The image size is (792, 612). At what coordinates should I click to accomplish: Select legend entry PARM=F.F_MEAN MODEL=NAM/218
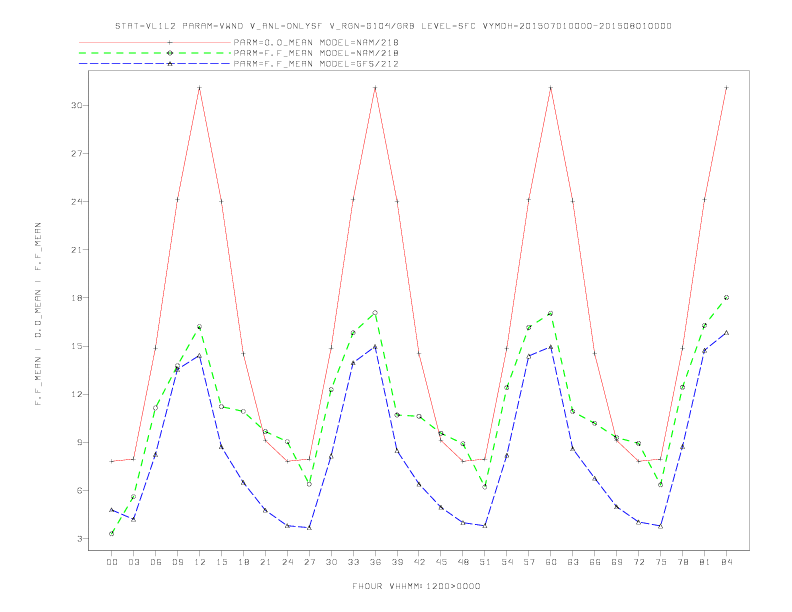pyautogui.click(x=316, y=53)
